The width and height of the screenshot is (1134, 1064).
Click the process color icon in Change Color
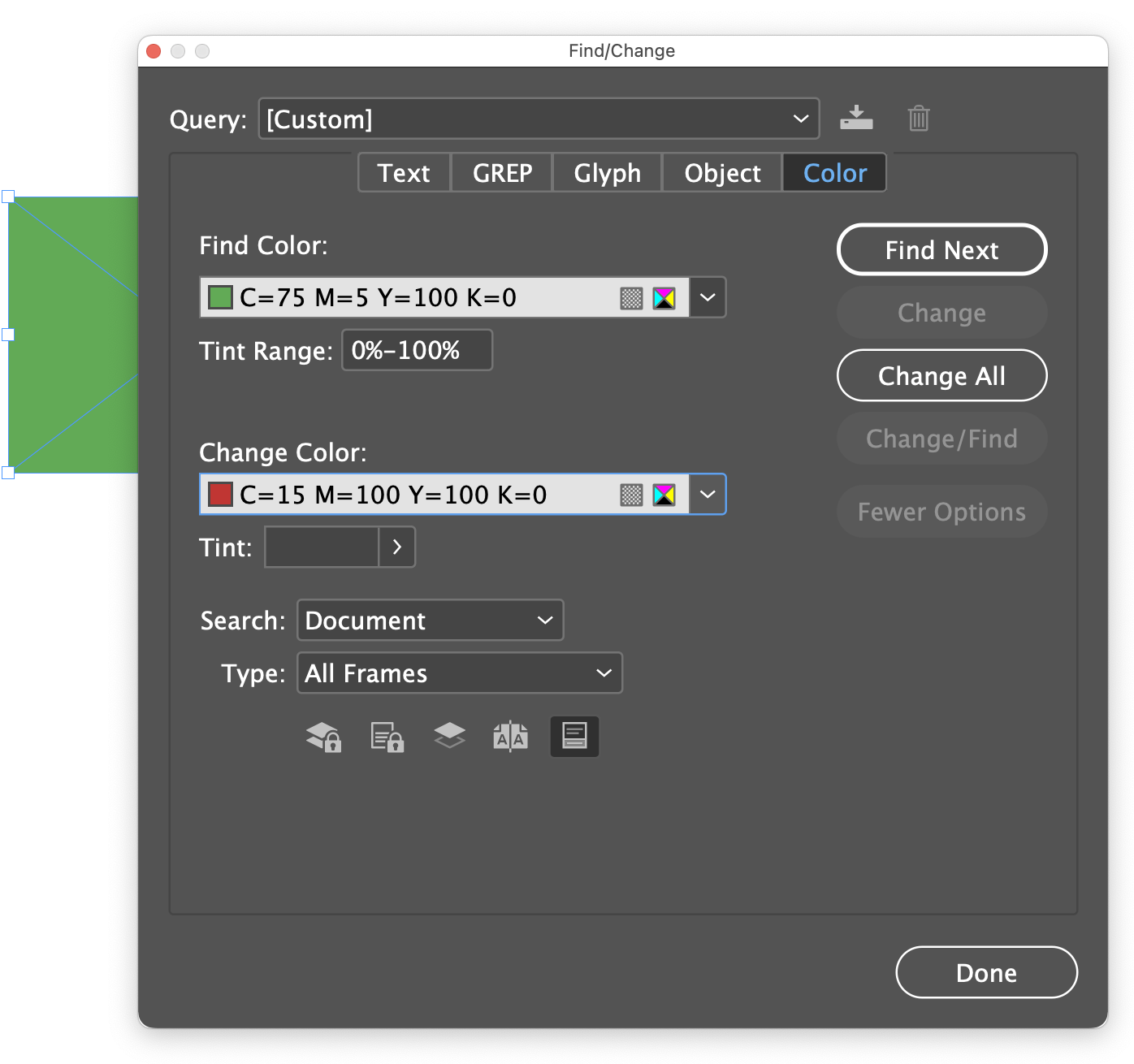[x=631, y=495]
